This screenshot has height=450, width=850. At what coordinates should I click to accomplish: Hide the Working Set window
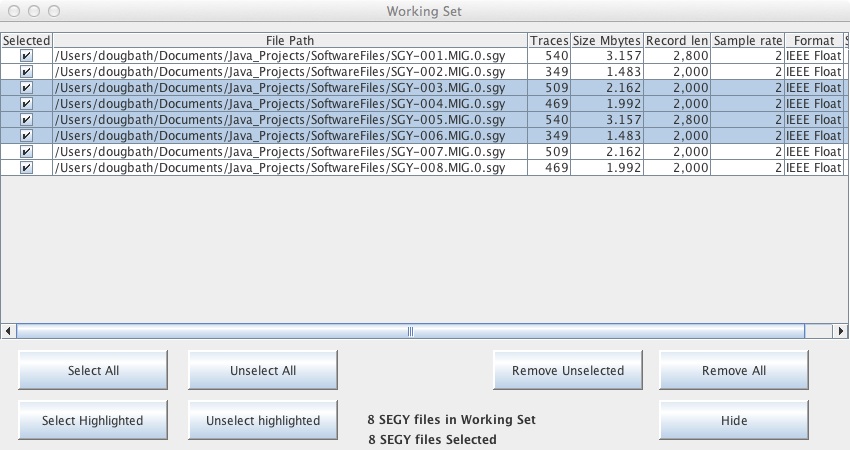[734, 420]
